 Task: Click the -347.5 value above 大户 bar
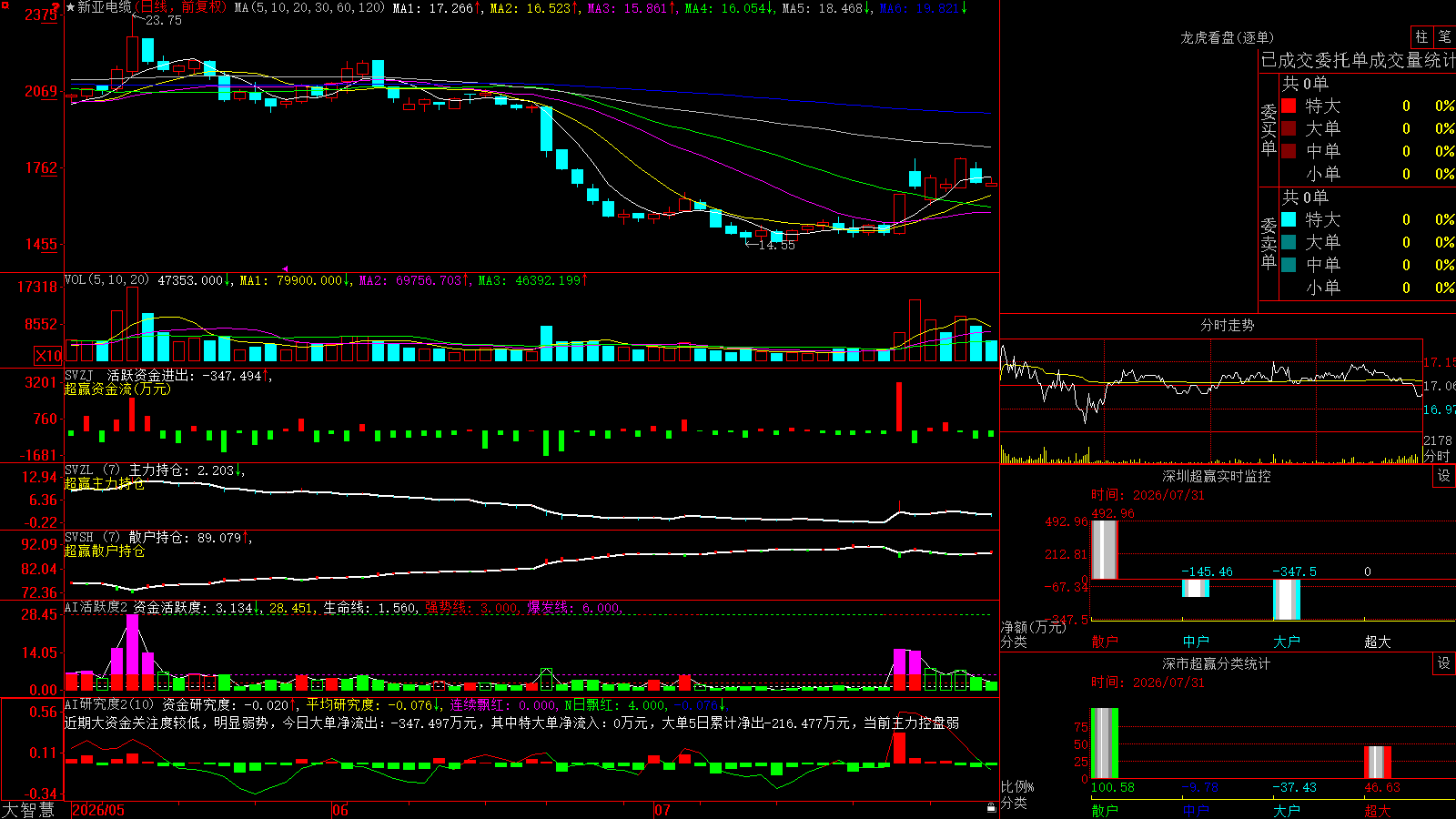click(1294, 571)
